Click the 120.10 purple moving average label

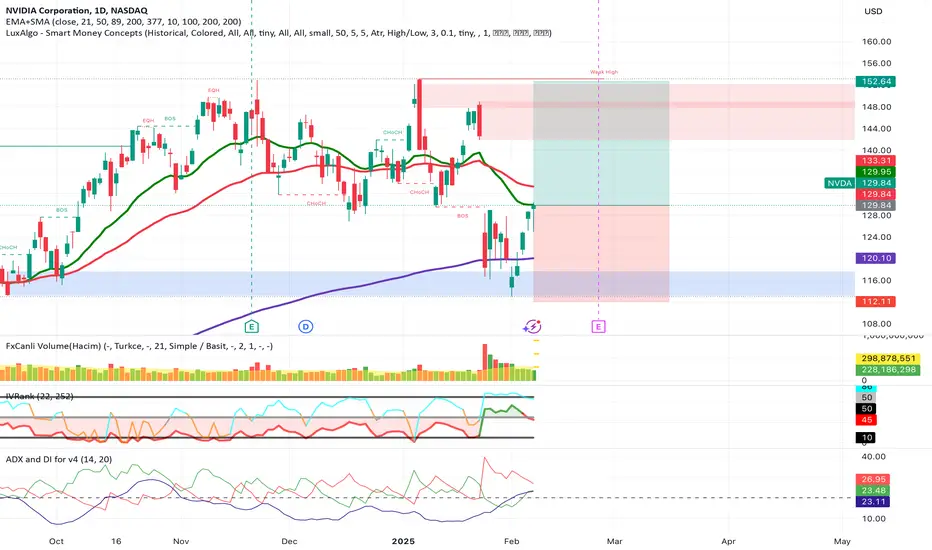pos(876,258)
